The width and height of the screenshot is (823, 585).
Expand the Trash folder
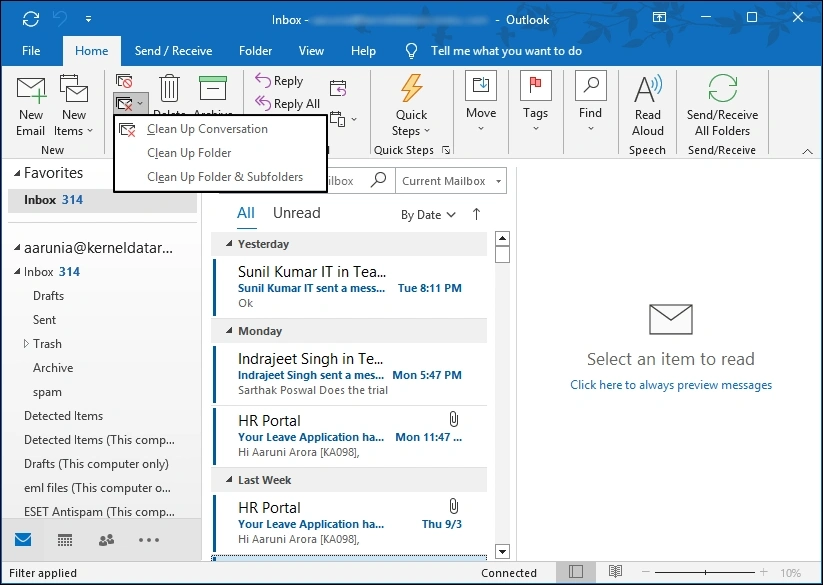tap(26, 344)
